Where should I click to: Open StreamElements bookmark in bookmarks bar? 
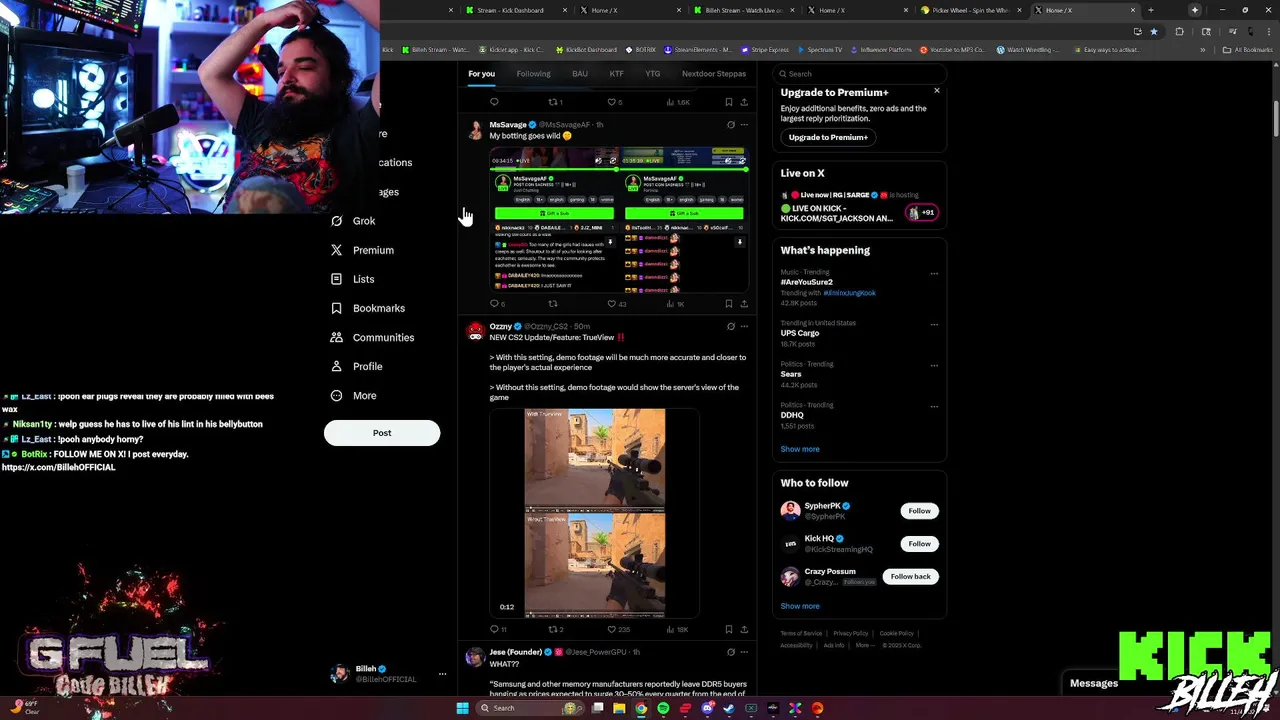(698, 50)
